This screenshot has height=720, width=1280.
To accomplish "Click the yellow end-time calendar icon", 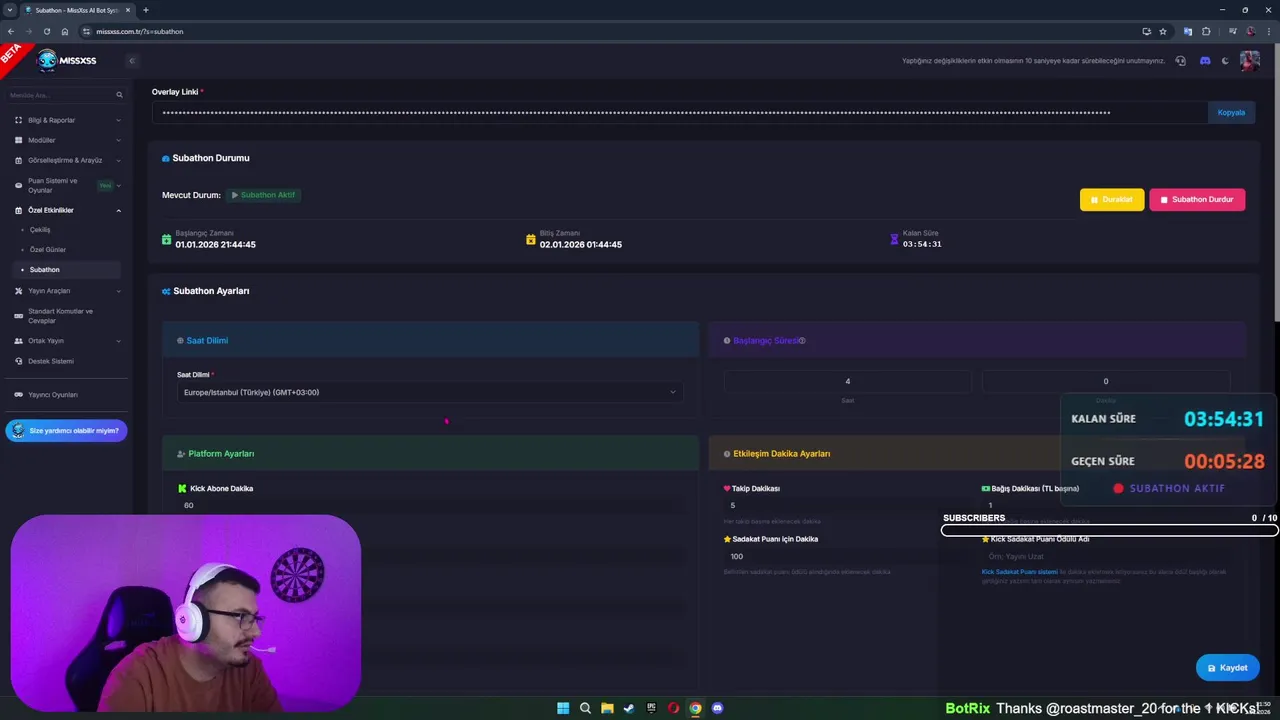I will coord(531,239).
